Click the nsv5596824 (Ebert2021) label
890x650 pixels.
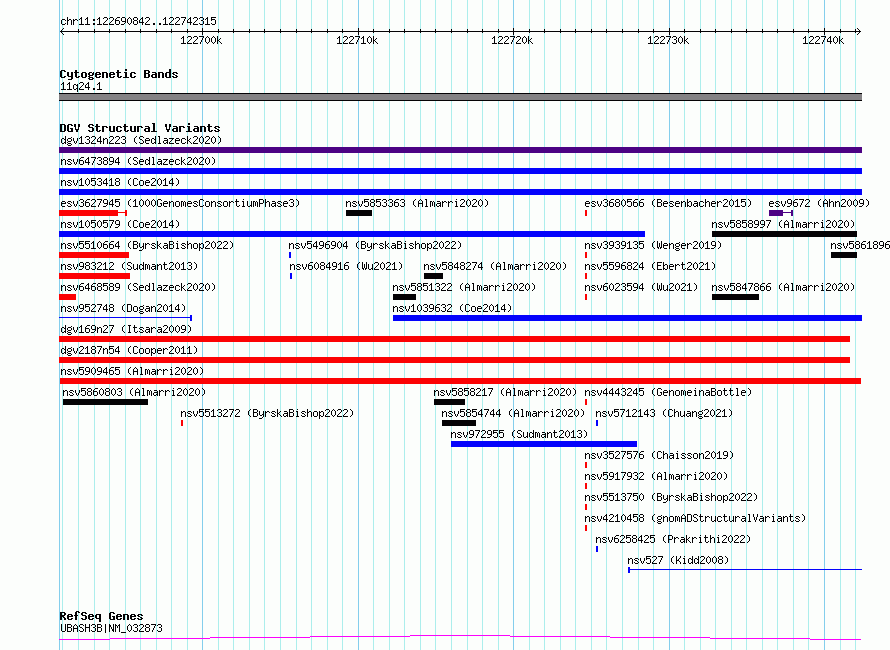tap(650, 266)
